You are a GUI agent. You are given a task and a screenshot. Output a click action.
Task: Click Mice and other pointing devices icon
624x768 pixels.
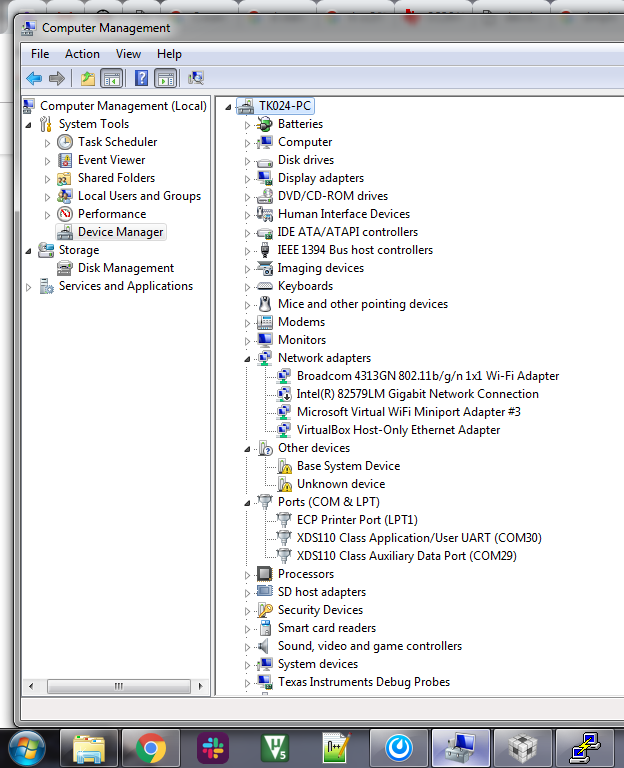tap(264, 304)
